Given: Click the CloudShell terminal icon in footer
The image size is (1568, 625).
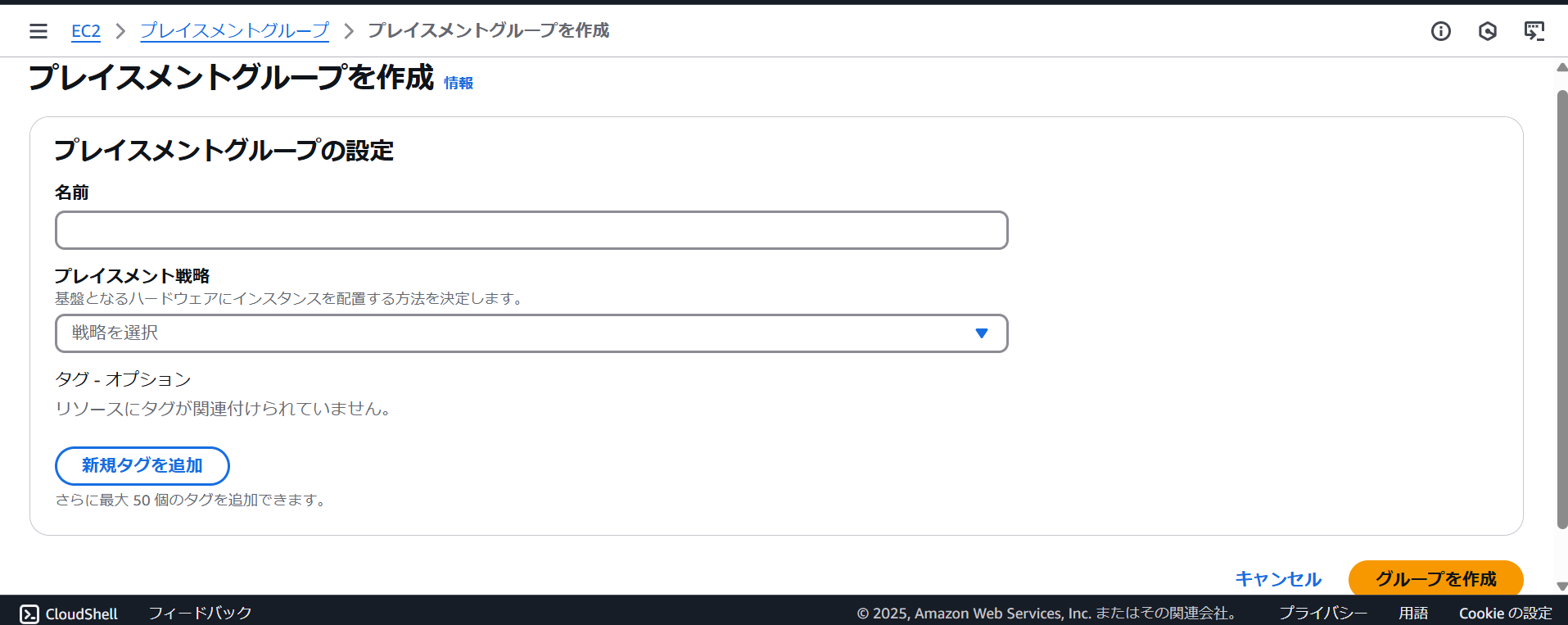Looking at the screenshot, I should [29, 614].
